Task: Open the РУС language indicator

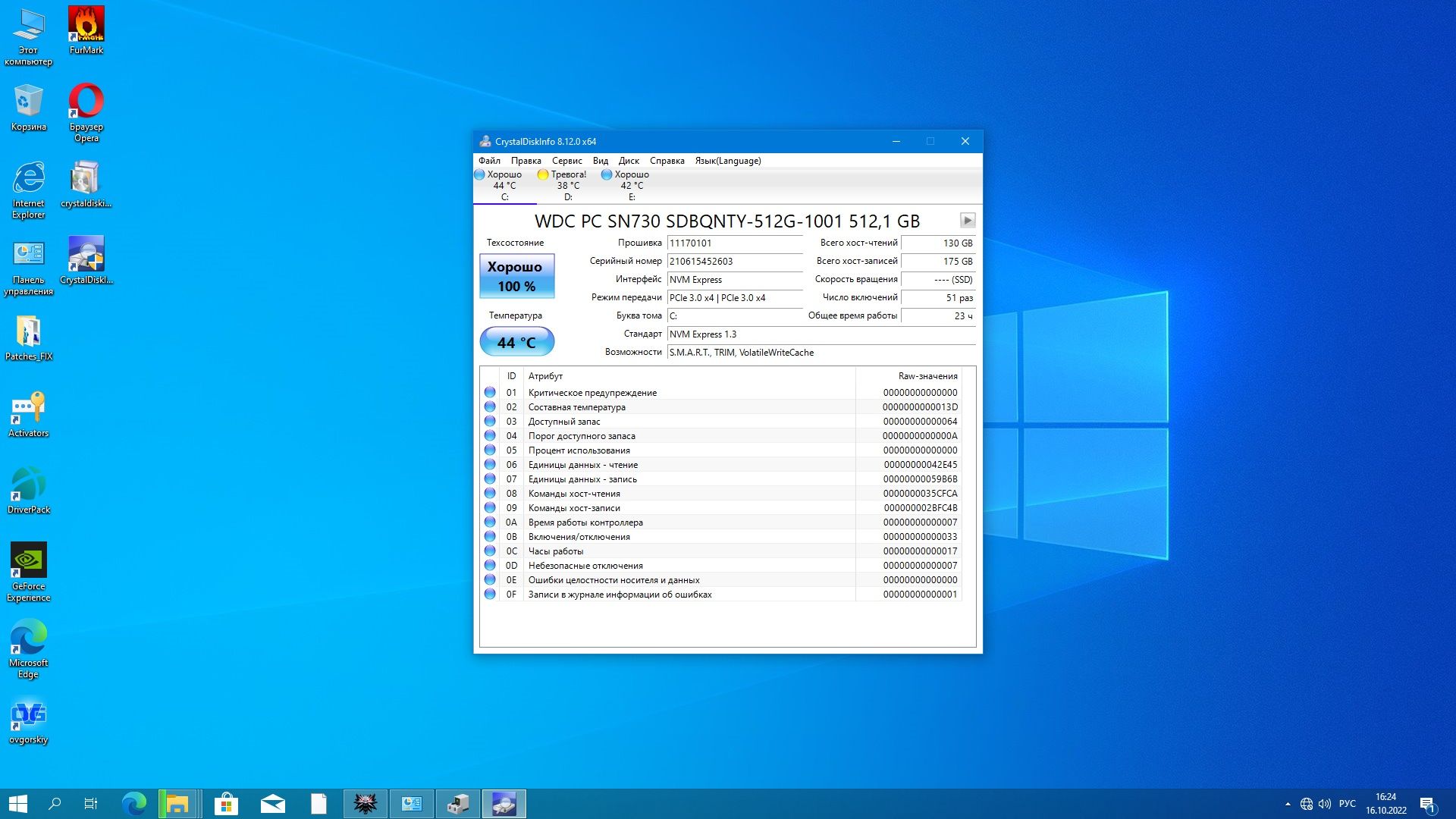Action: point(1348,804)
